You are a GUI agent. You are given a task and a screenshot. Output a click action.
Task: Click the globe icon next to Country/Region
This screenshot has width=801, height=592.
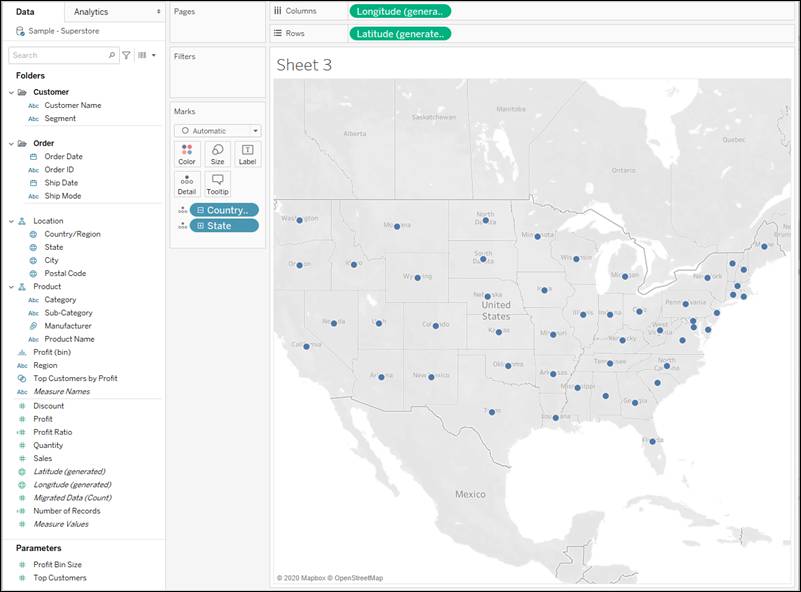[x=33, y=234]
